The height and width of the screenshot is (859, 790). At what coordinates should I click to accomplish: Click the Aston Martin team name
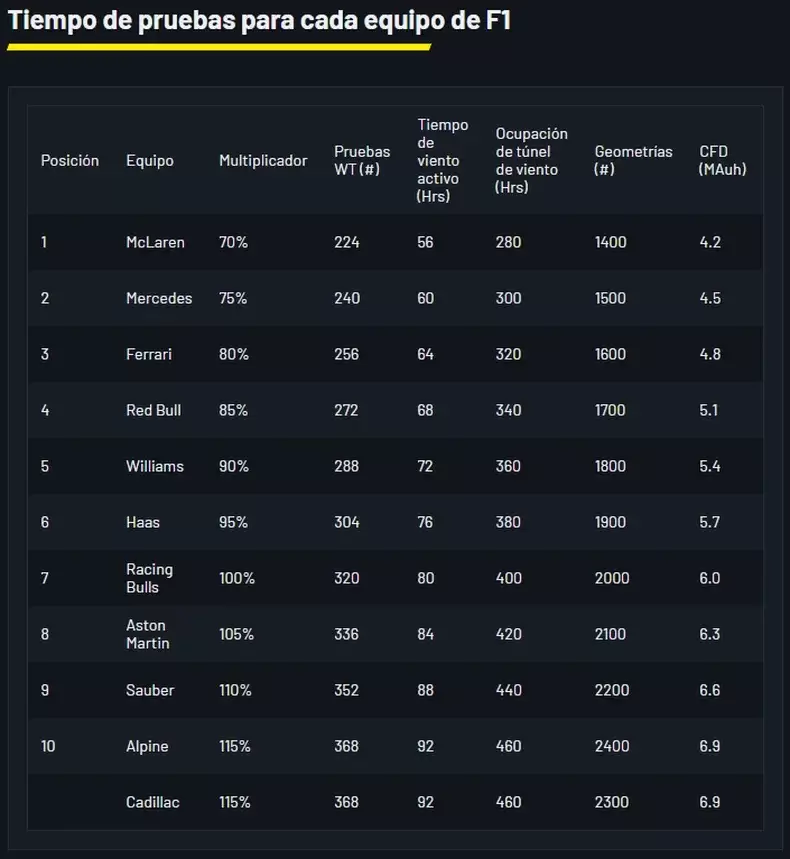(x=148, y=634)
